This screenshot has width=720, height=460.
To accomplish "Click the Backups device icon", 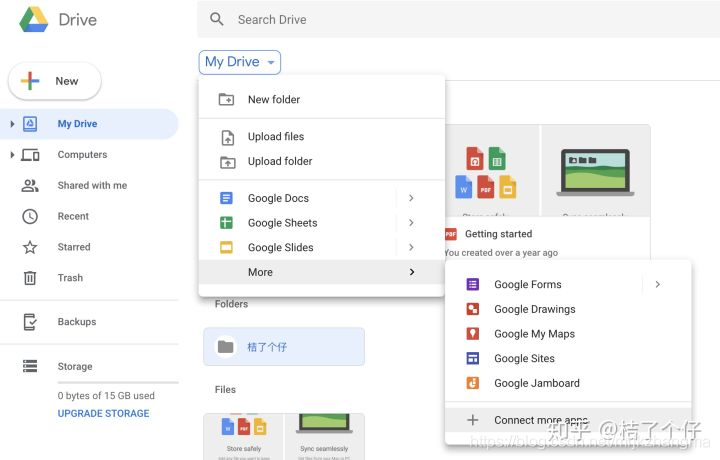I will click(x=30, y=322).
